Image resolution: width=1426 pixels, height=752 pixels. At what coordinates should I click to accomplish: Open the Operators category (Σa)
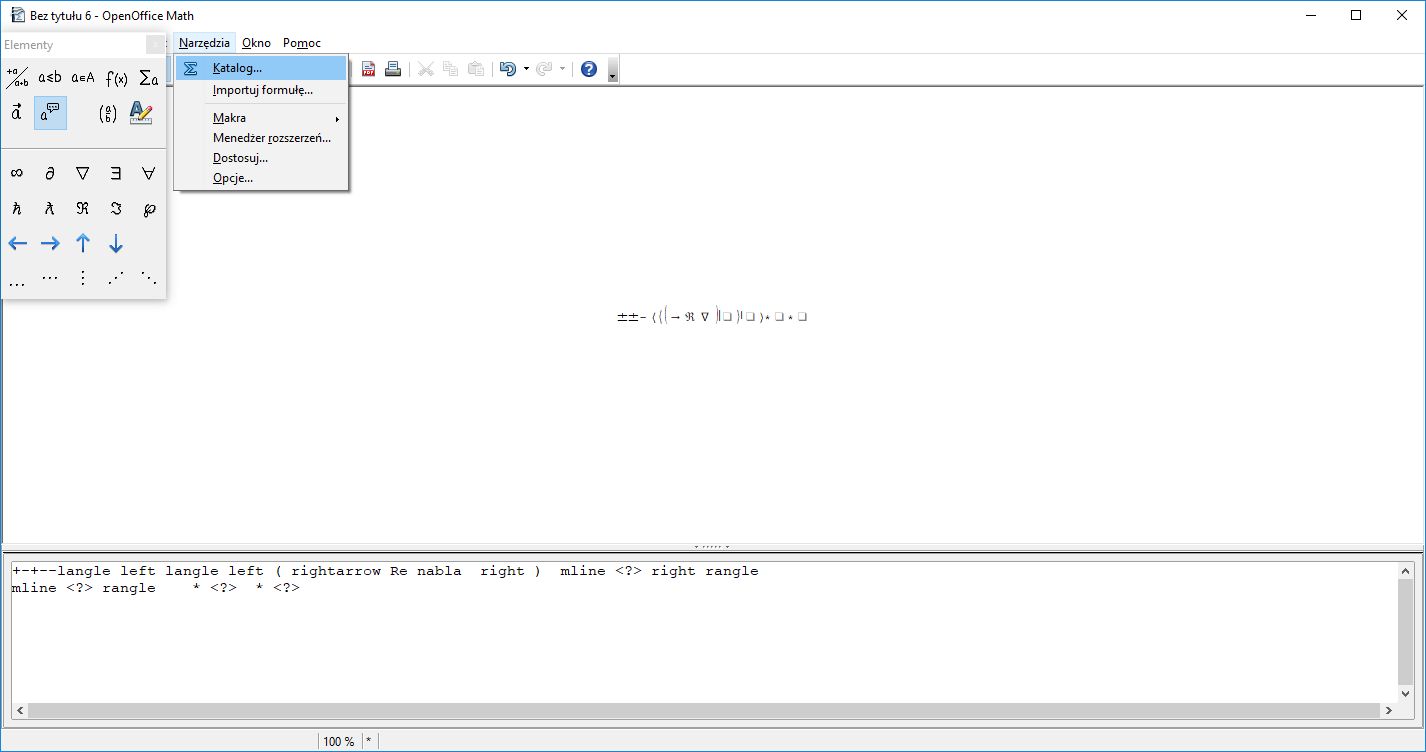[x=149, y=78]
